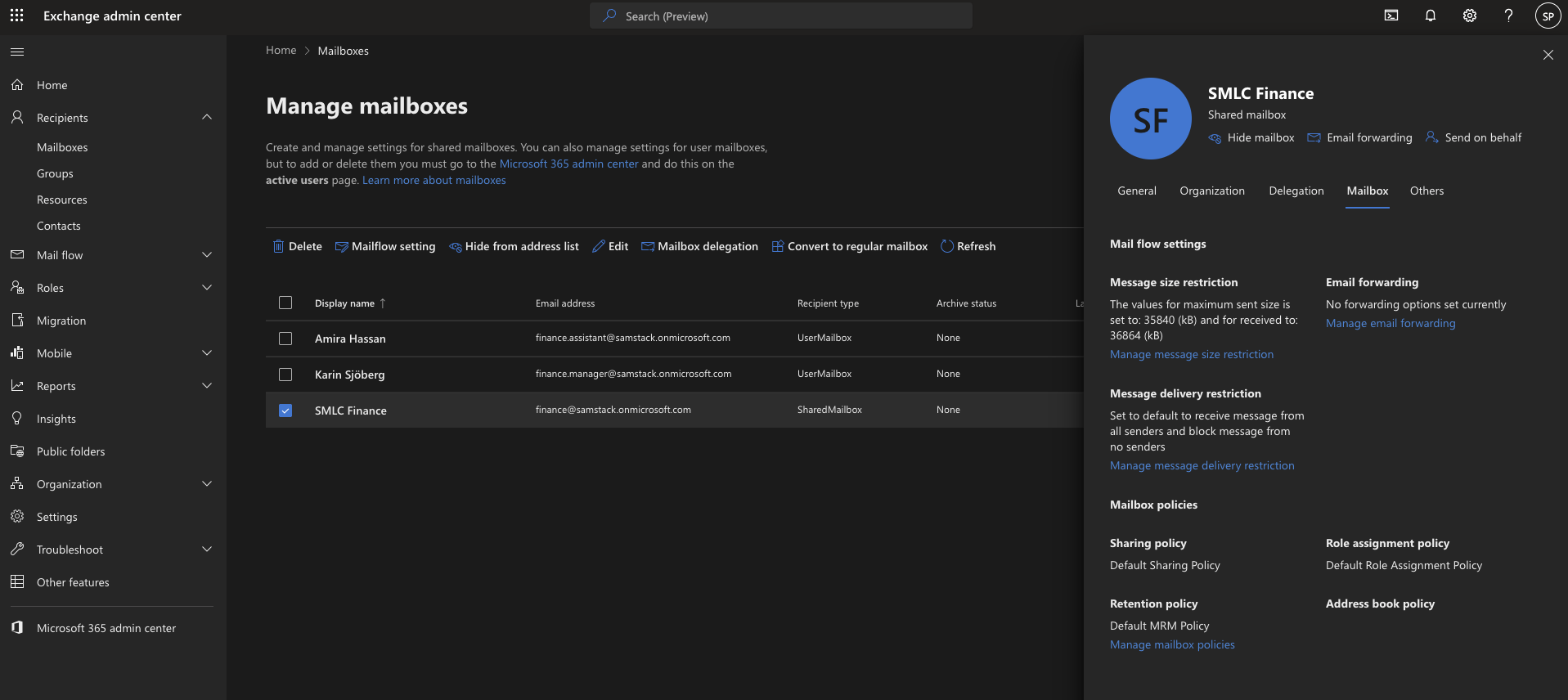The image size is (1568, 700).
Task: Expand the Troubleshoot chevron
Action: coord(207,549)
